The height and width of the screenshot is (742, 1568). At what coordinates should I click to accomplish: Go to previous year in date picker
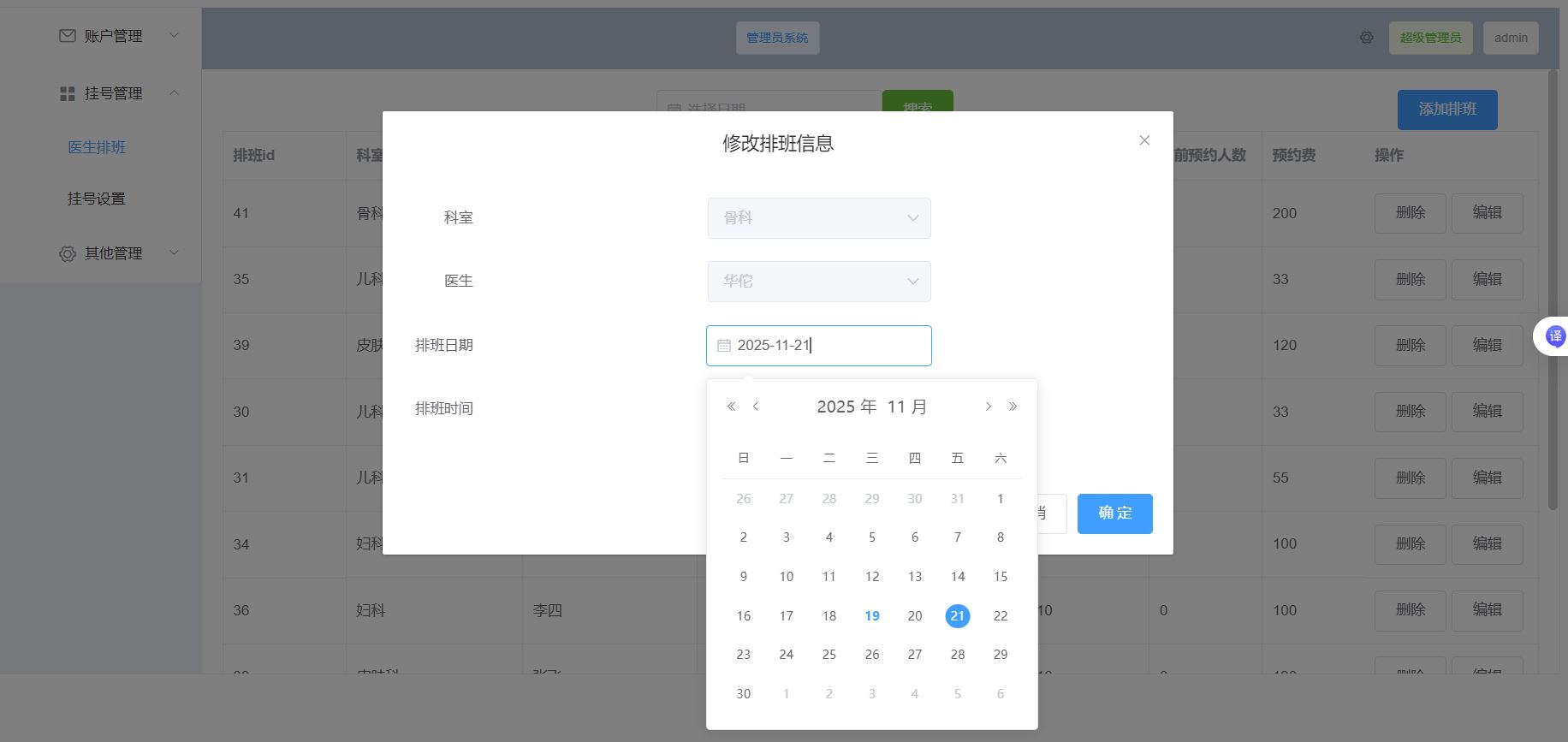click(x=731, y=407)
